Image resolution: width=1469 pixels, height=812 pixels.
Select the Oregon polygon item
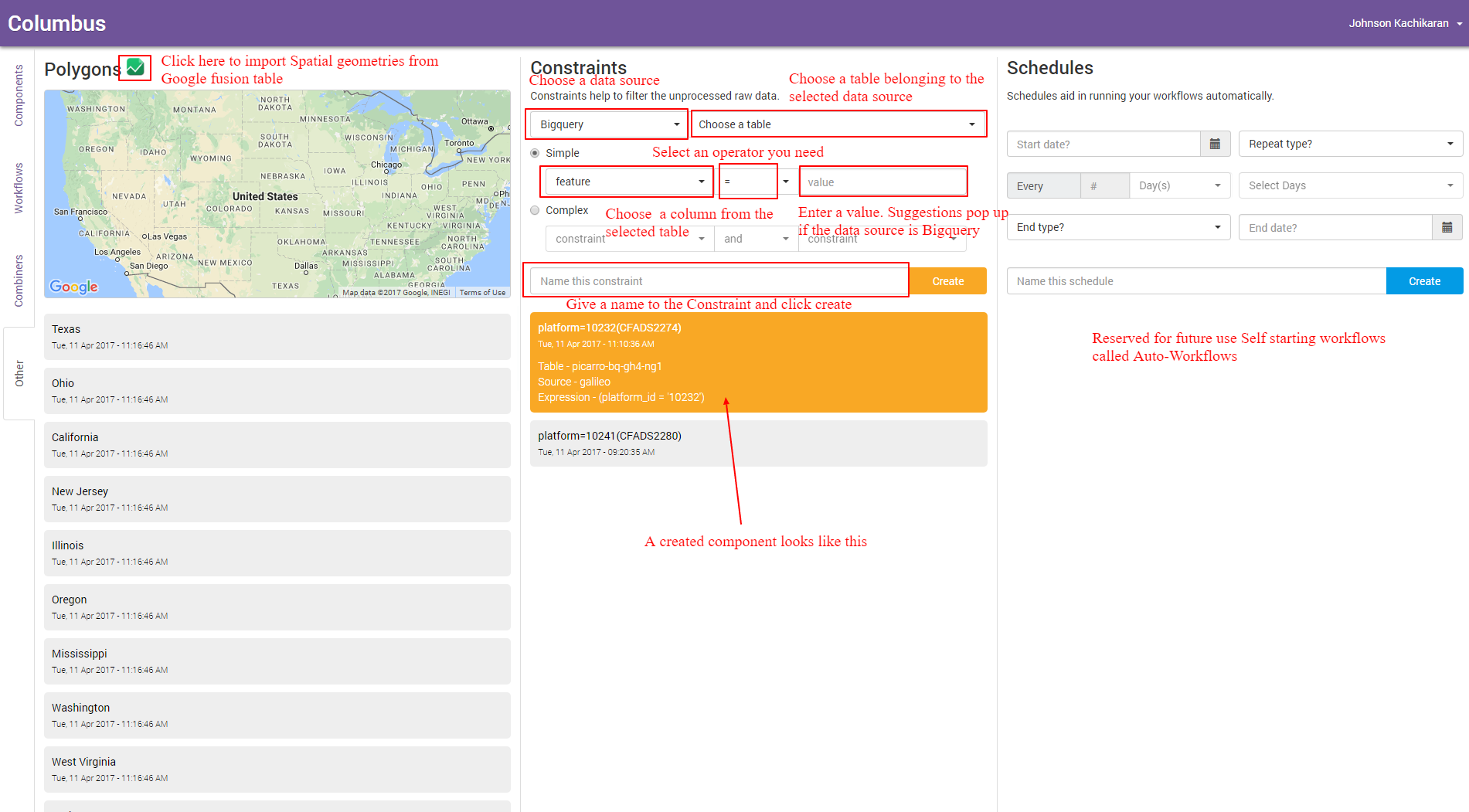pos(277,607)
